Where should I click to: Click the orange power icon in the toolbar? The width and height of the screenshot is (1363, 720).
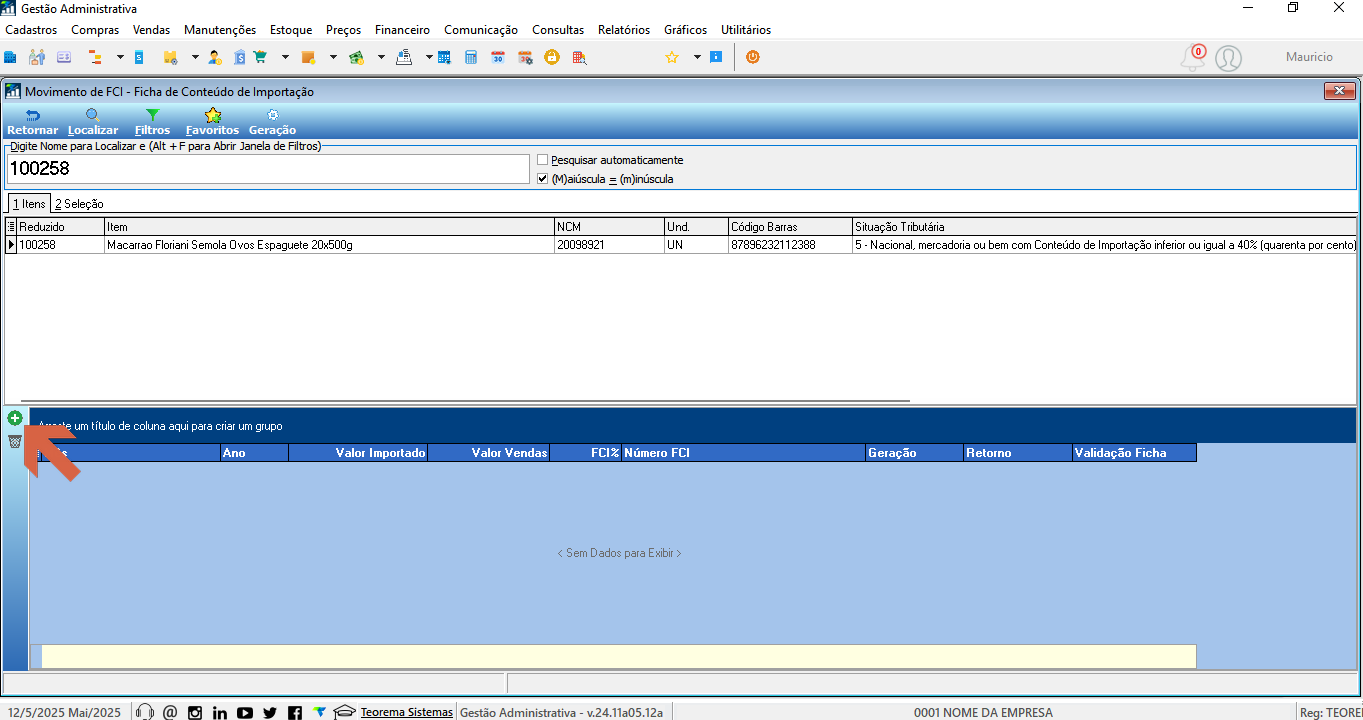click(753, 57)
